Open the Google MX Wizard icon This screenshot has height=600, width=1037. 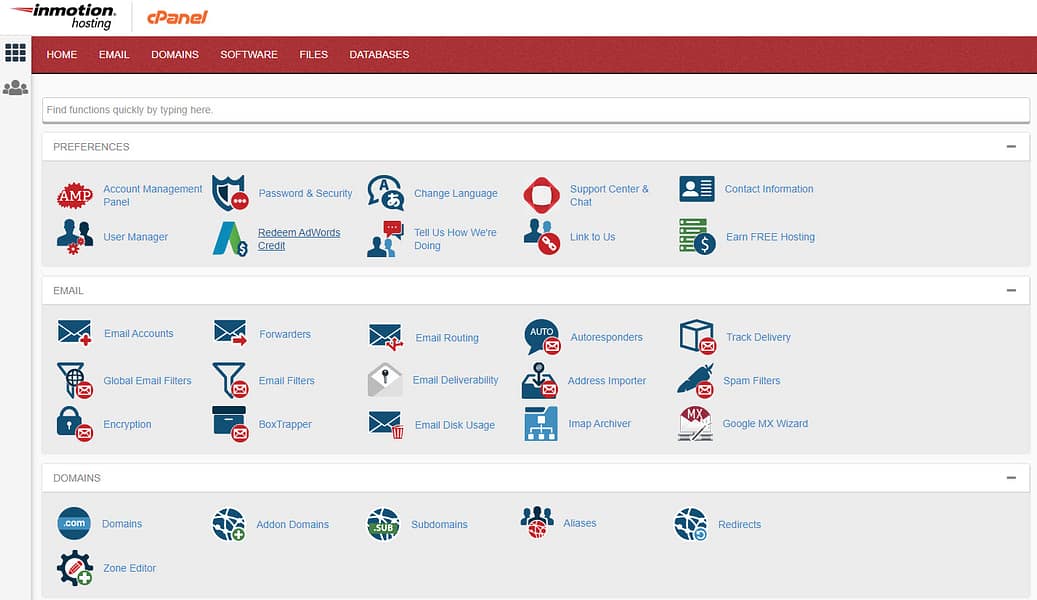695,423
